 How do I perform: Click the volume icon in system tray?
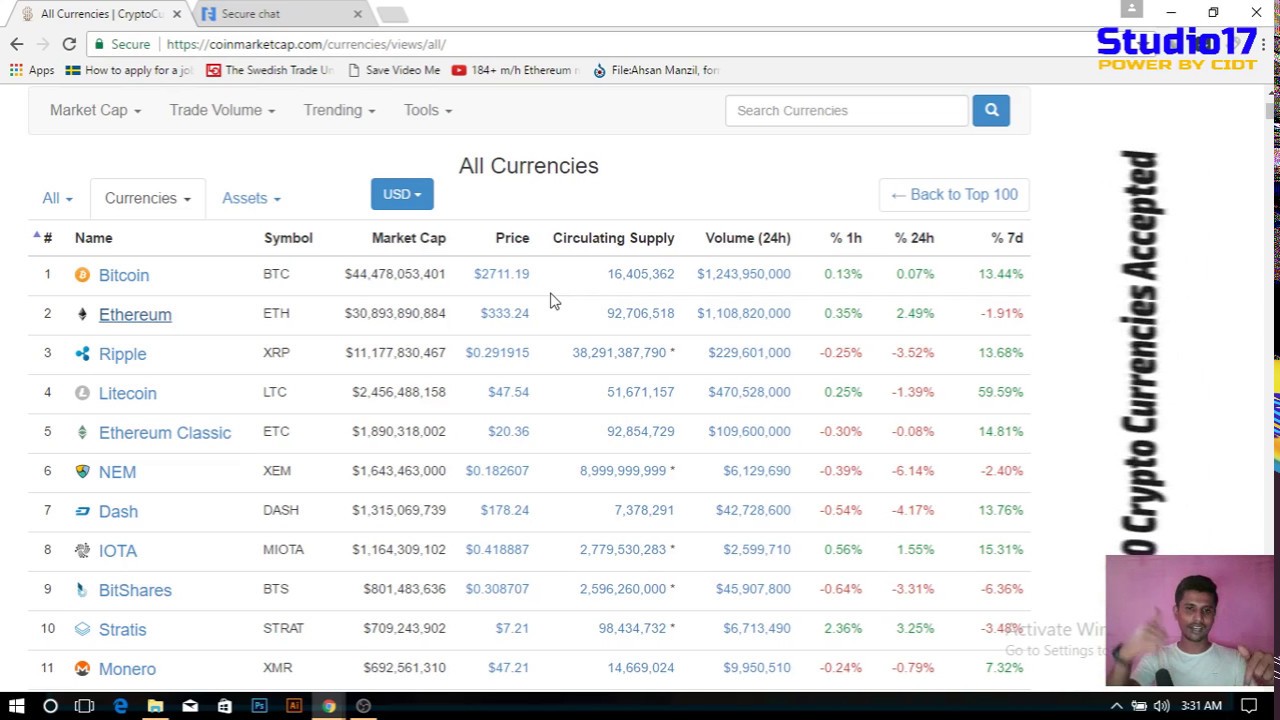1161,706
